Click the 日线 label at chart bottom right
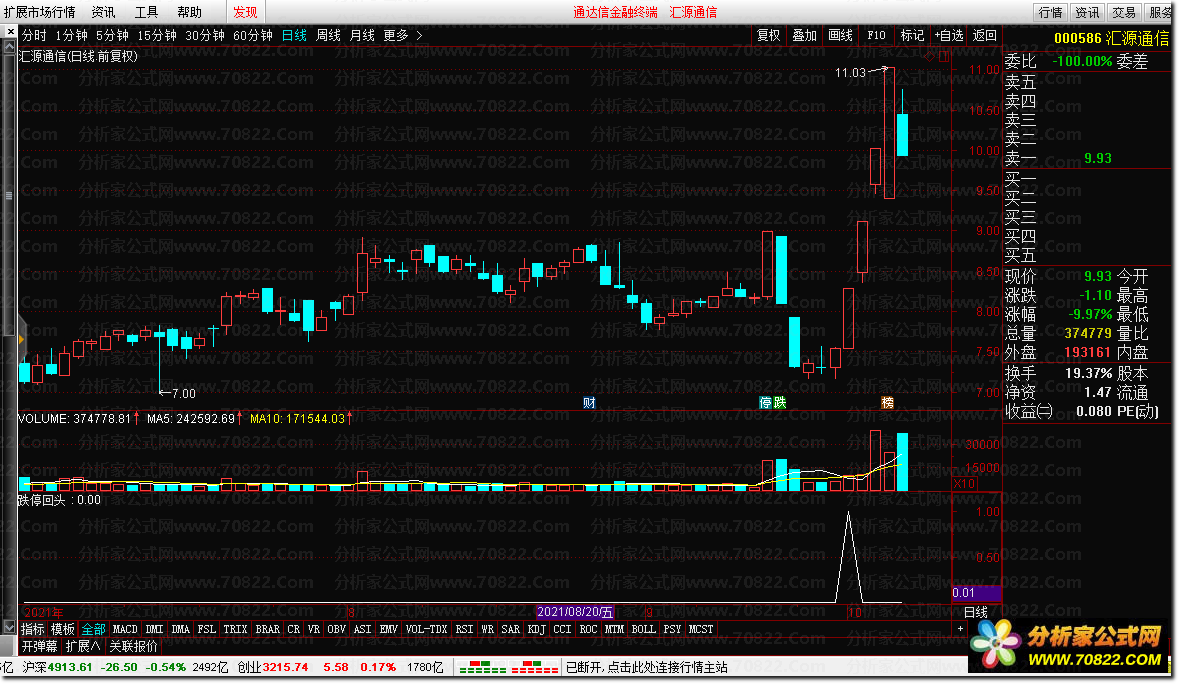Viewport: 1180px width, 684px height. [975, 612]
